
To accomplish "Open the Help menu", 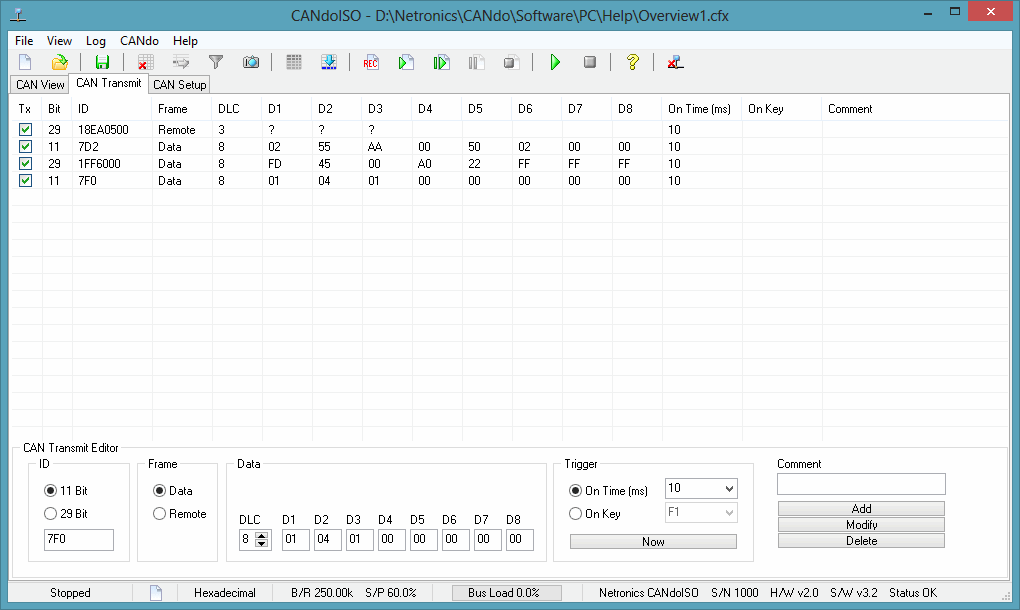I will (x=185, y=40).
